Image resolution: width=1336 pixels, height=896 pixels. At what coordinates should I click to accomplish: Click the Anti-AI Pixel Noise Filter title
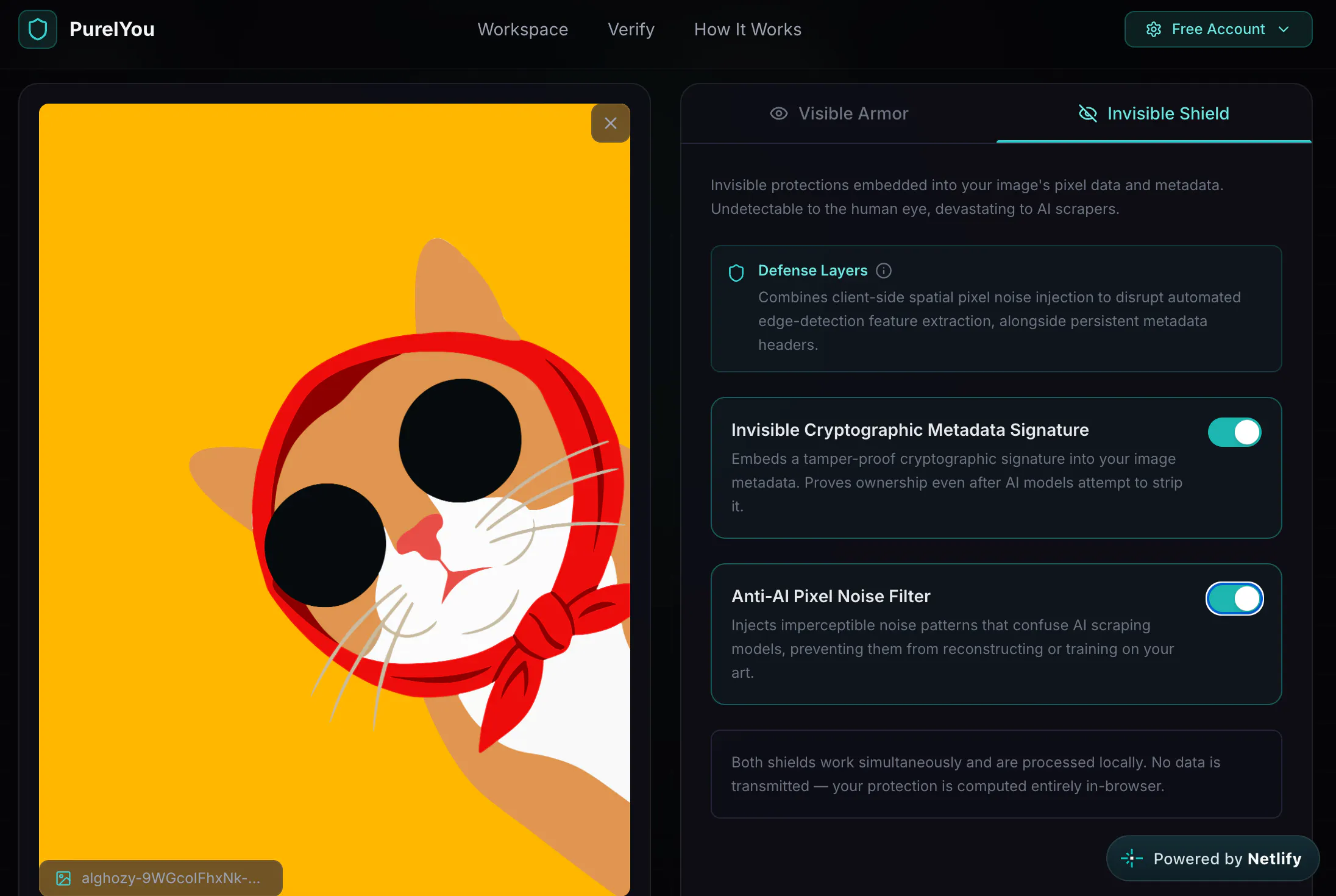[831, 596]
